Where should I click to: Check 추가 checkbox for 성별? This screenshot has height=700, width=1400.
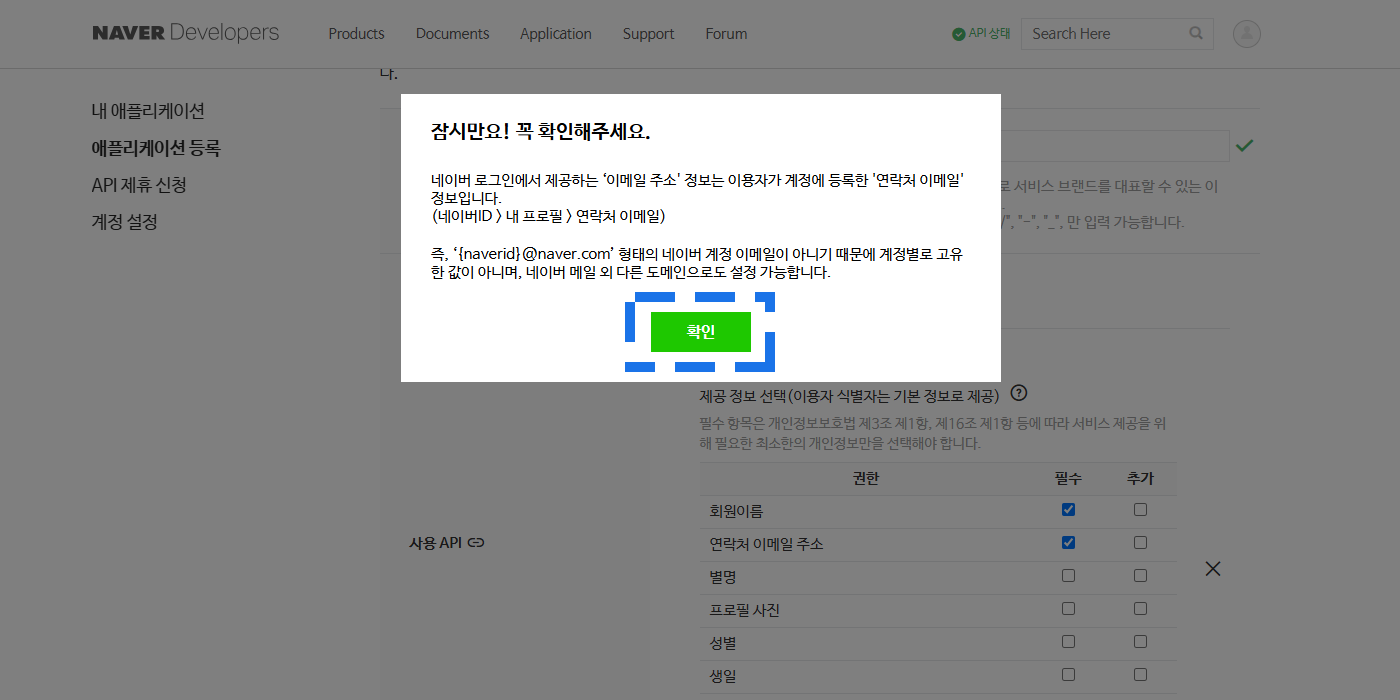click(x=1140, y=642)
